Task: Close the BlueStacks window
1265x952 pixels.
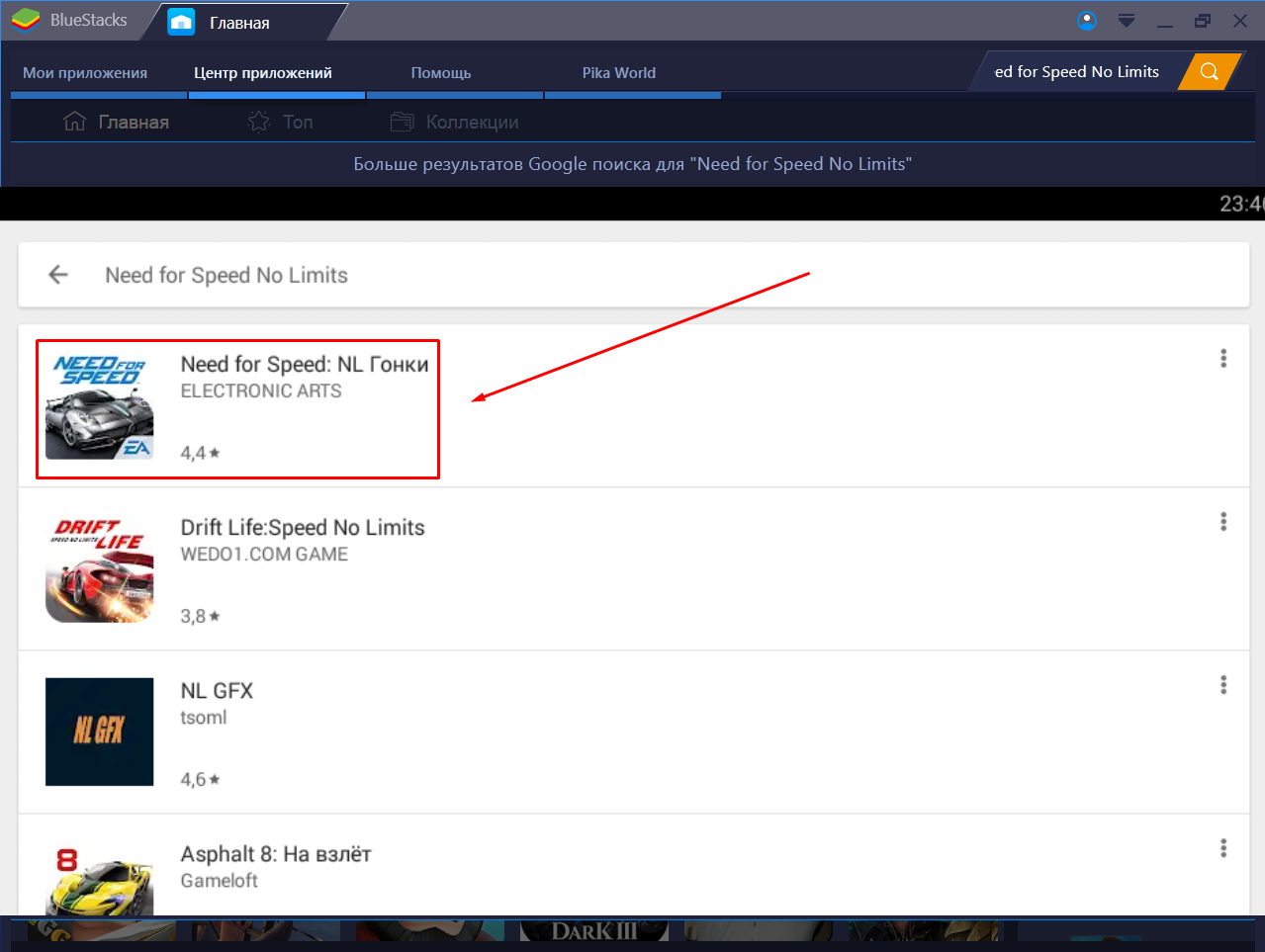Action: point(1240,21)
